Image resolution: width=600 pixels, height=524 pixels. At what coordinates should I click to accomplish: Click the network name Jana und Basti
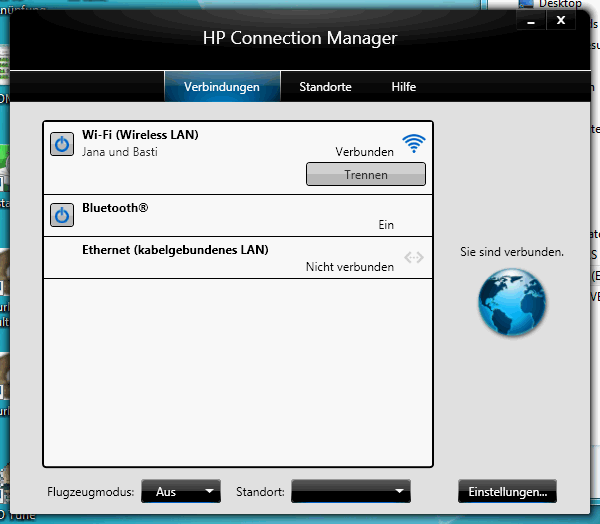[x=120, y=152]
